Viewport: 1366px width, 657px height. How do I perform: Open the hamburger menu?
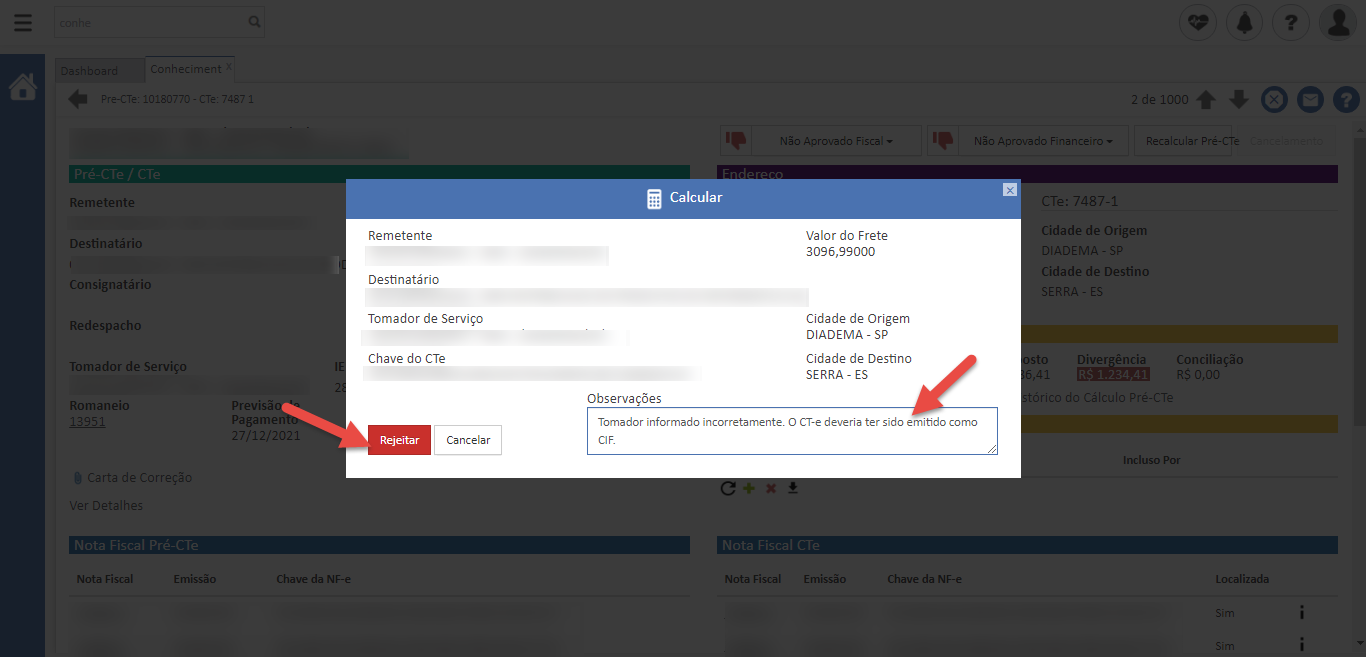[x=22, y=22]
